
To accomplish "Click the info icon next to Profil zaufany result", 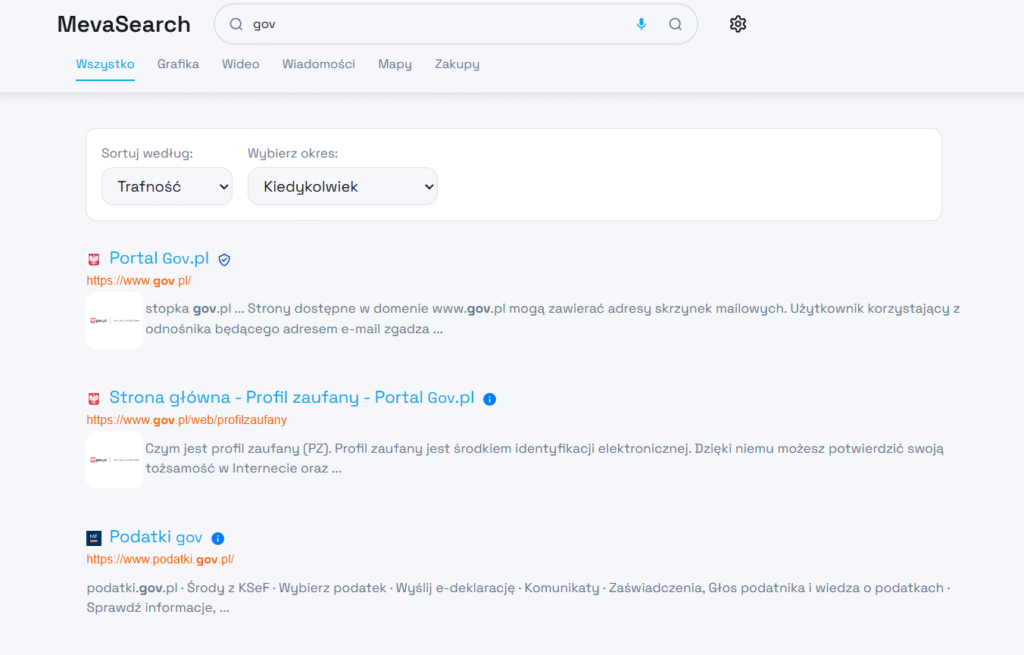I will coord(489,398).
